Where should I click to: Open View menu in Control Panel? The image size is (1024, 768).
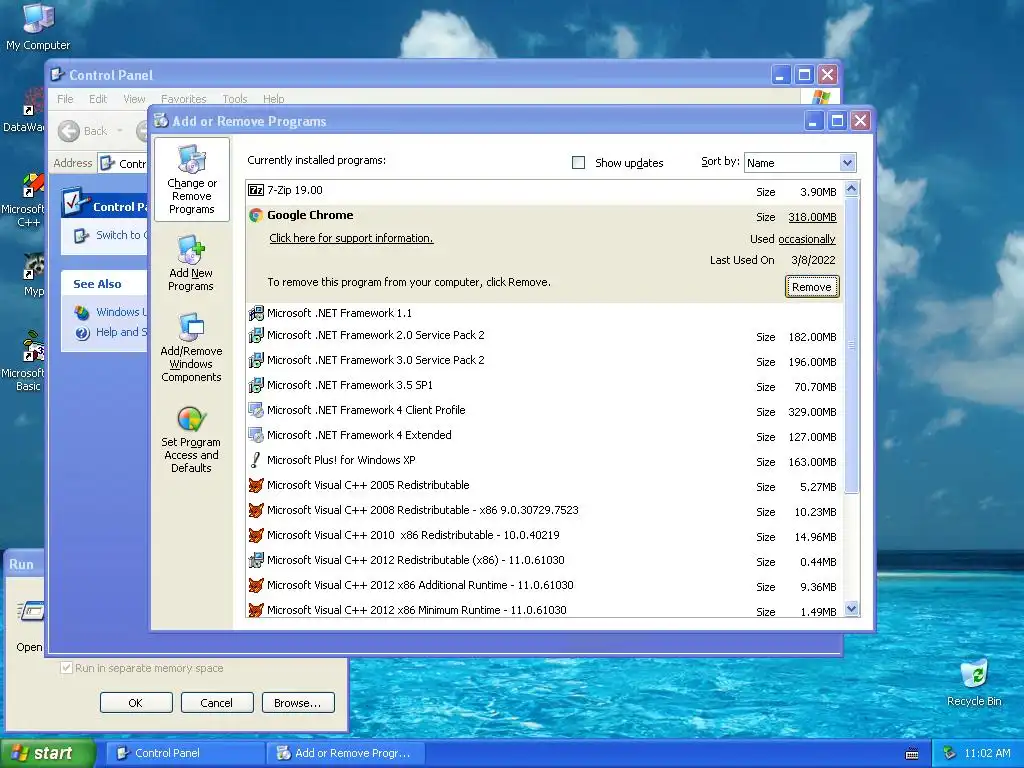(x=134, y=99)
